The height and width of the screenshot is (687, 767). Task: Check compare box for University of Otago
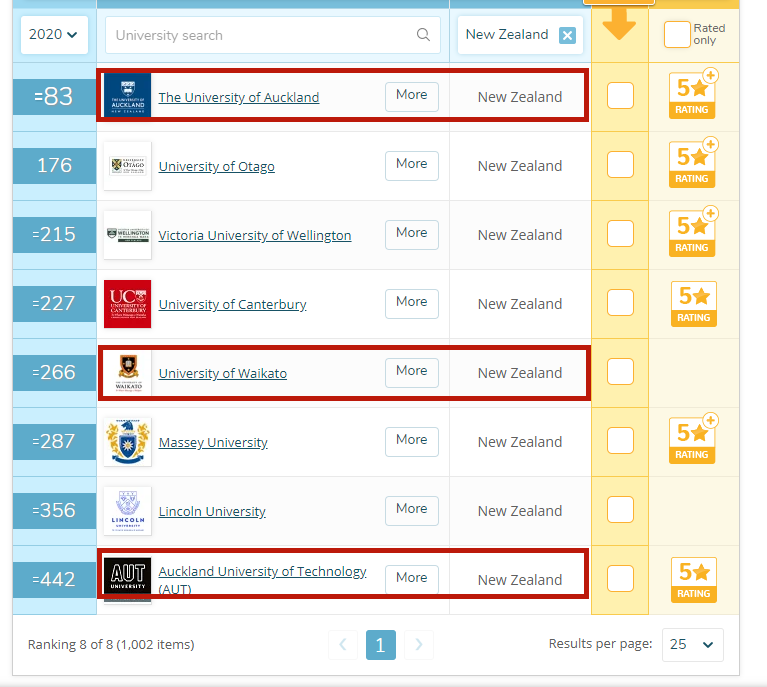[620, 164]
